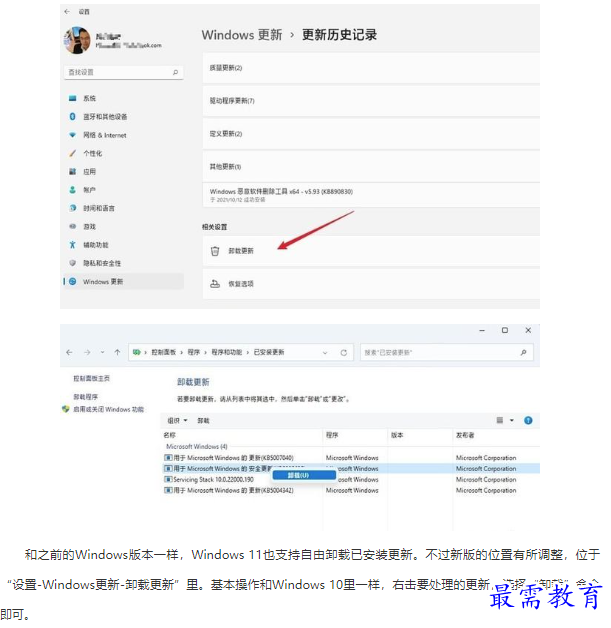Click the search magnifier in Control Panel
Screen dimensions: 611x628
coord(523,352)
